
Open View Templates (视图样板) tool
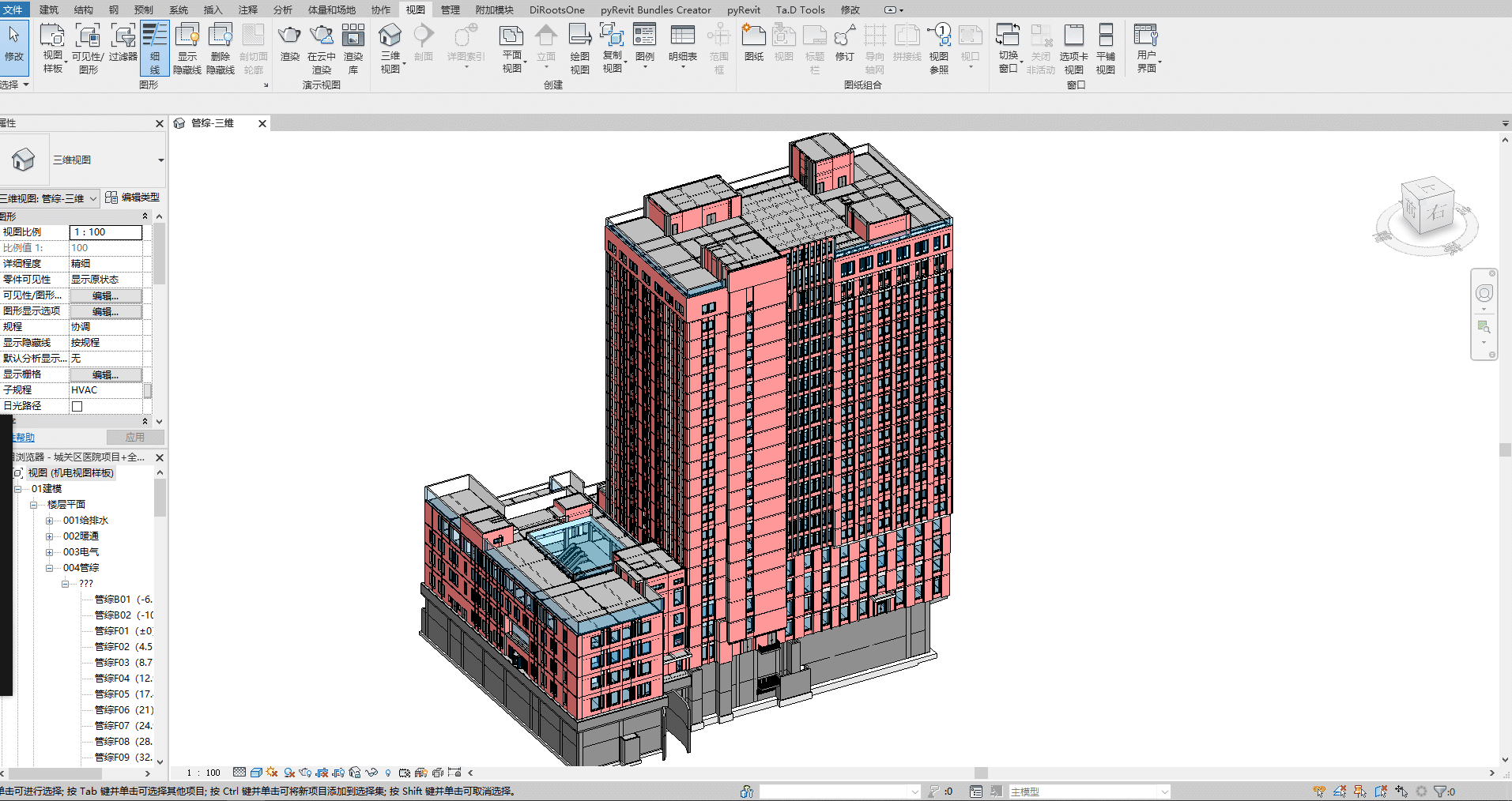[x=52, y=49]
